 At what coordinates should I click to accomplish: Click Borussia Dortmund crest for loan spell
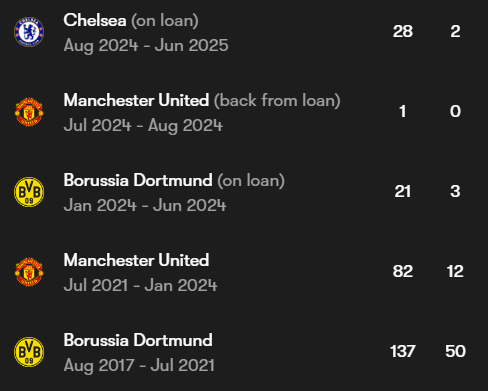point(29,192)
